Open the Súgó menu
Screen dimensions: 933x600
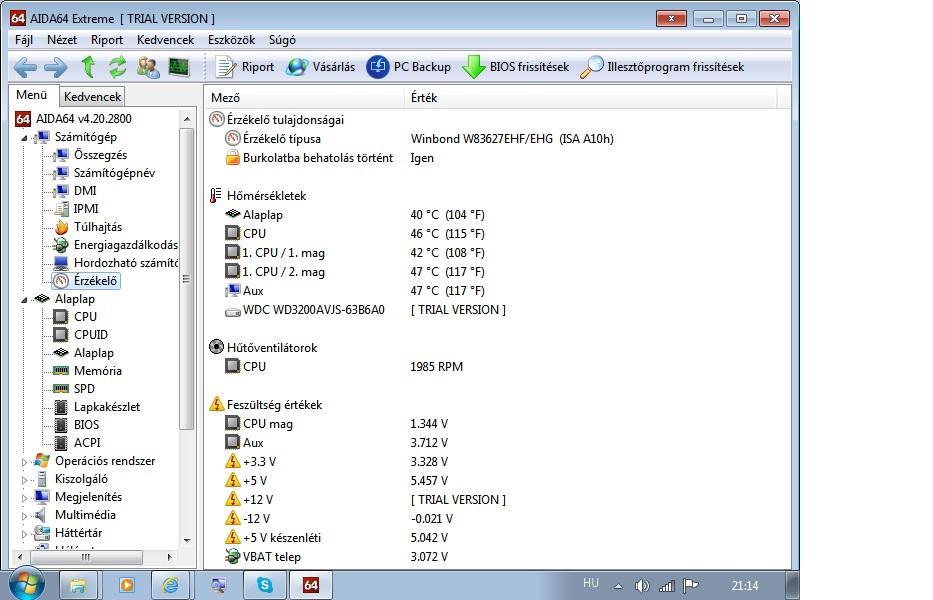(x=282, y=40)
